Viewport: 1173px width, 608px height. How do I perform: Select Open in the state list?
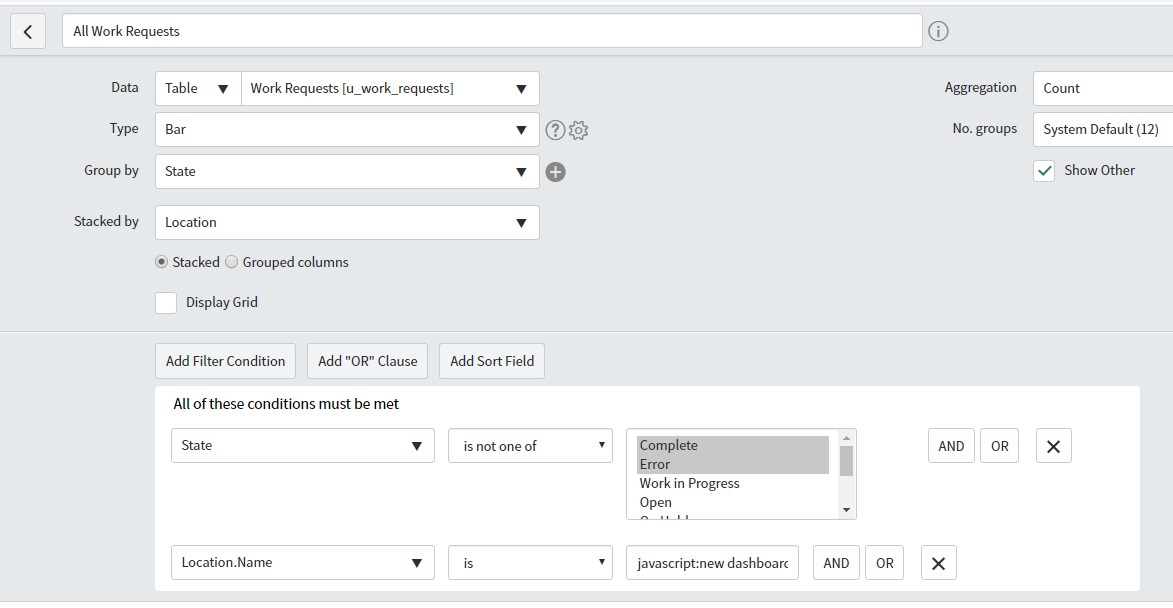pyautogui.click(x=732, y=503)
